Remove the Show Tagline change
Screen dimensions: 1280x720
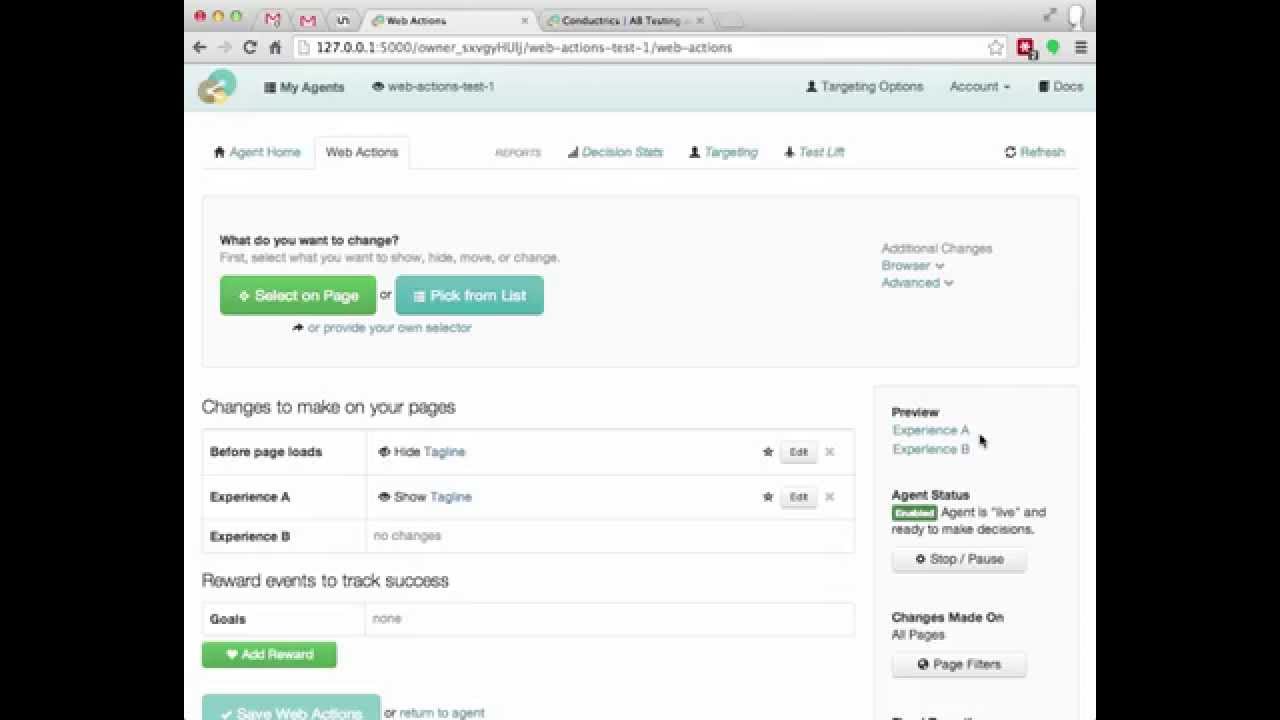click(x=829, y=497)
